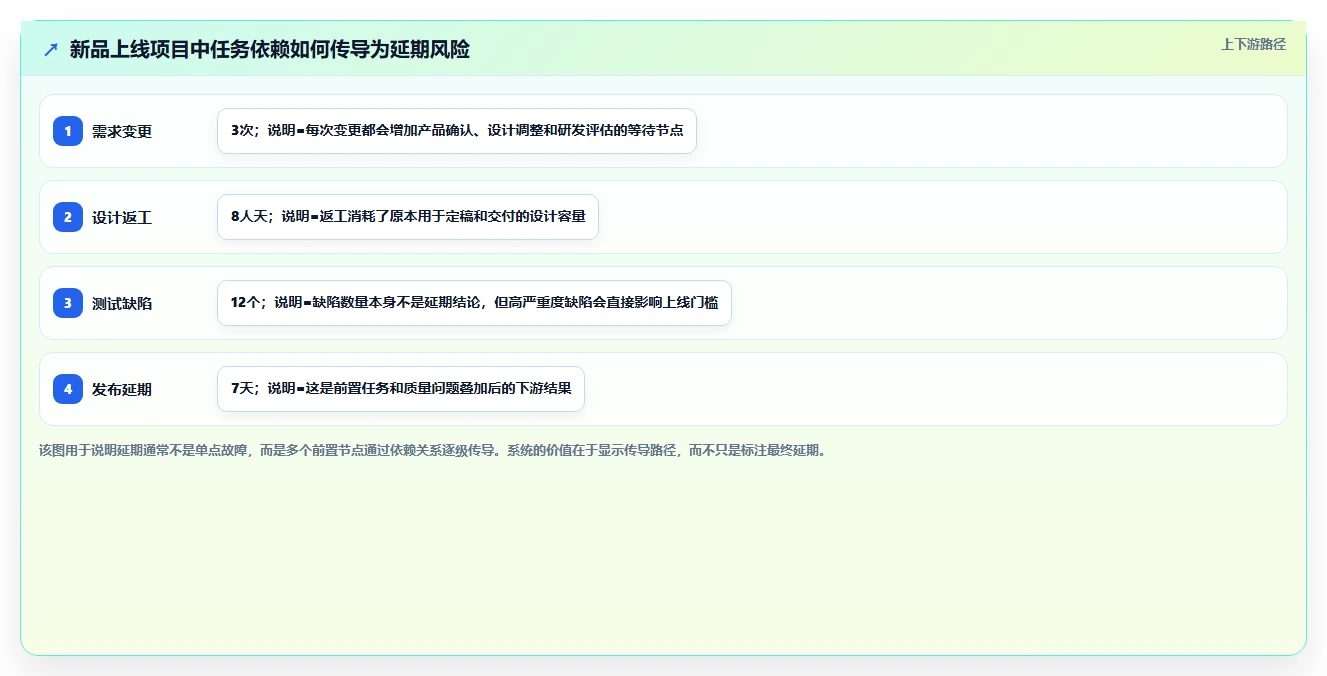Click the title 新品上线项目中任务依赖如何传导为延期风险
The height and width of the screenshot is (676, 1327).
270,49
